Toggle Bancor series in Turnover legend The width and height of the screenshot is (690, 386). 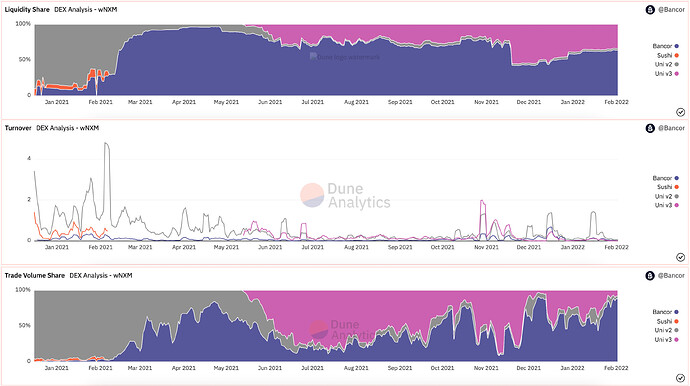(x=665, y=178)
